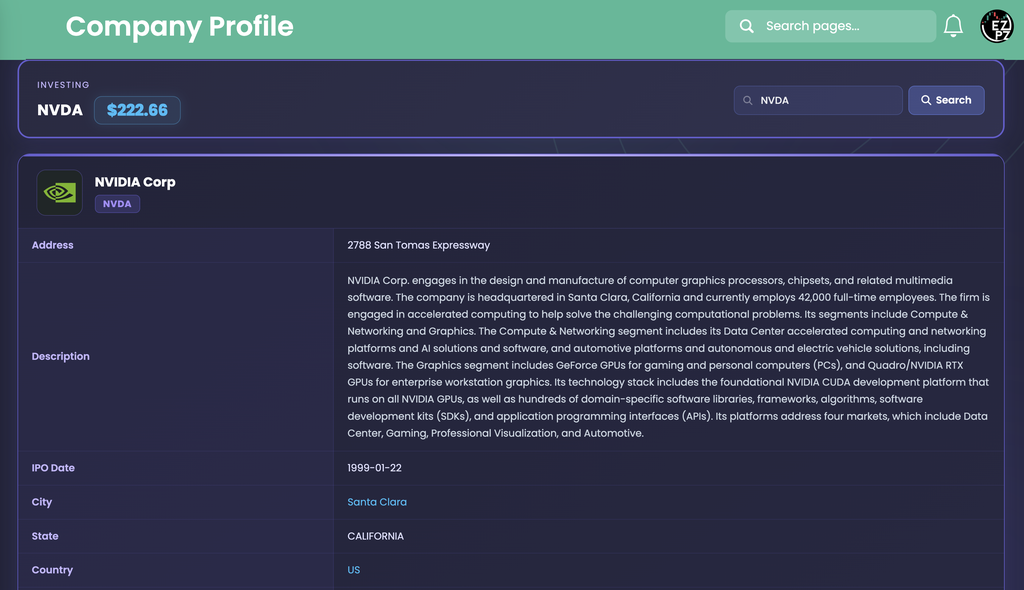Click the NVIDIA logo thumbnail
This screenshot has height=590, width=1024.
59,193
